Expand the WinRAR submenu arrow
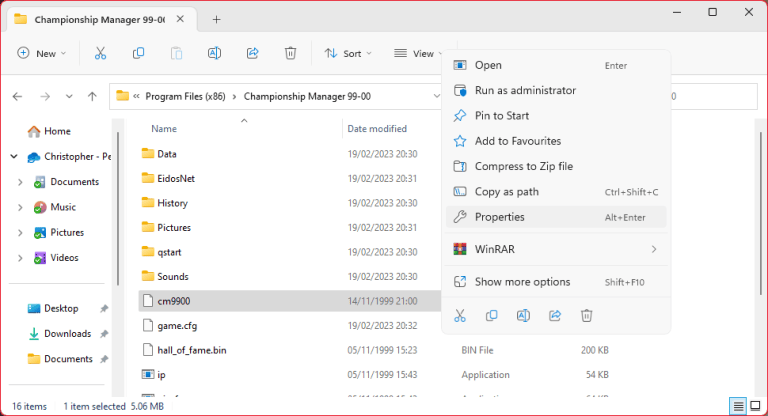The height and width of the screenshot is (416, 768). (x=654, y=249)
